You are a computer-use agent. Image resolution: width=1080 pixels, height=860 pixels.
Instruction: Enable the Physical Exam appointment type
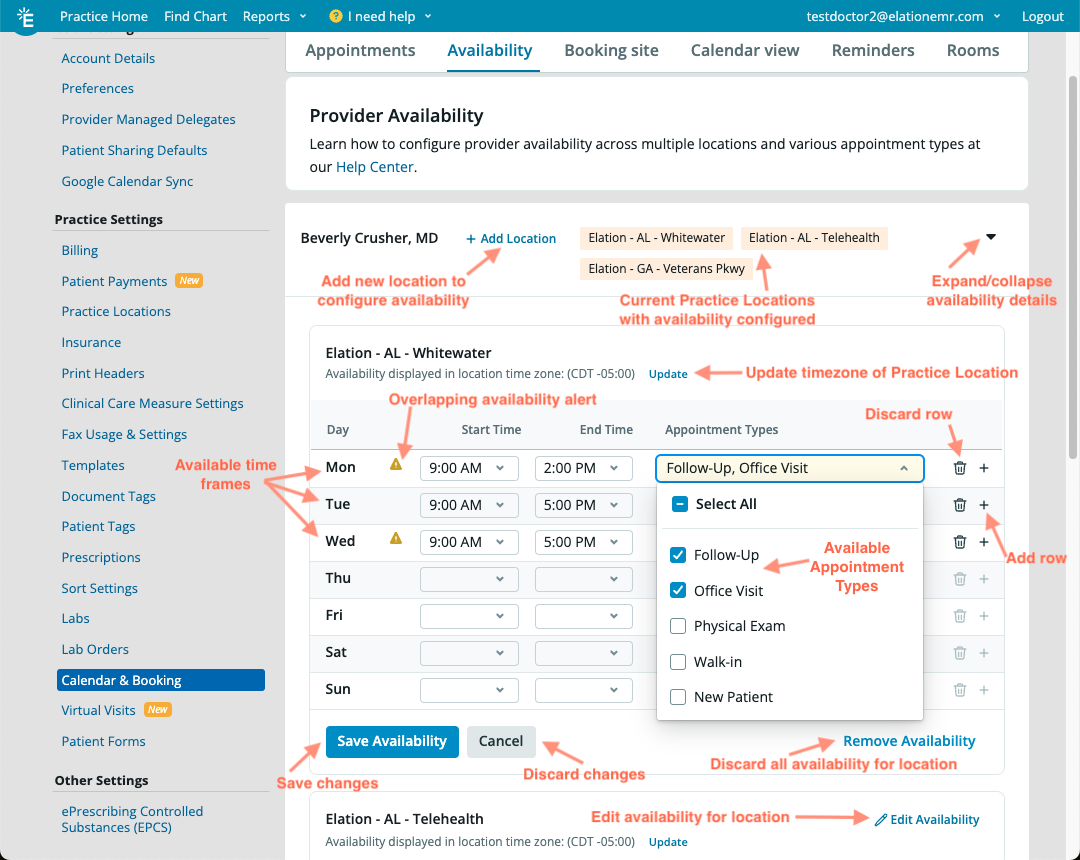678,626
